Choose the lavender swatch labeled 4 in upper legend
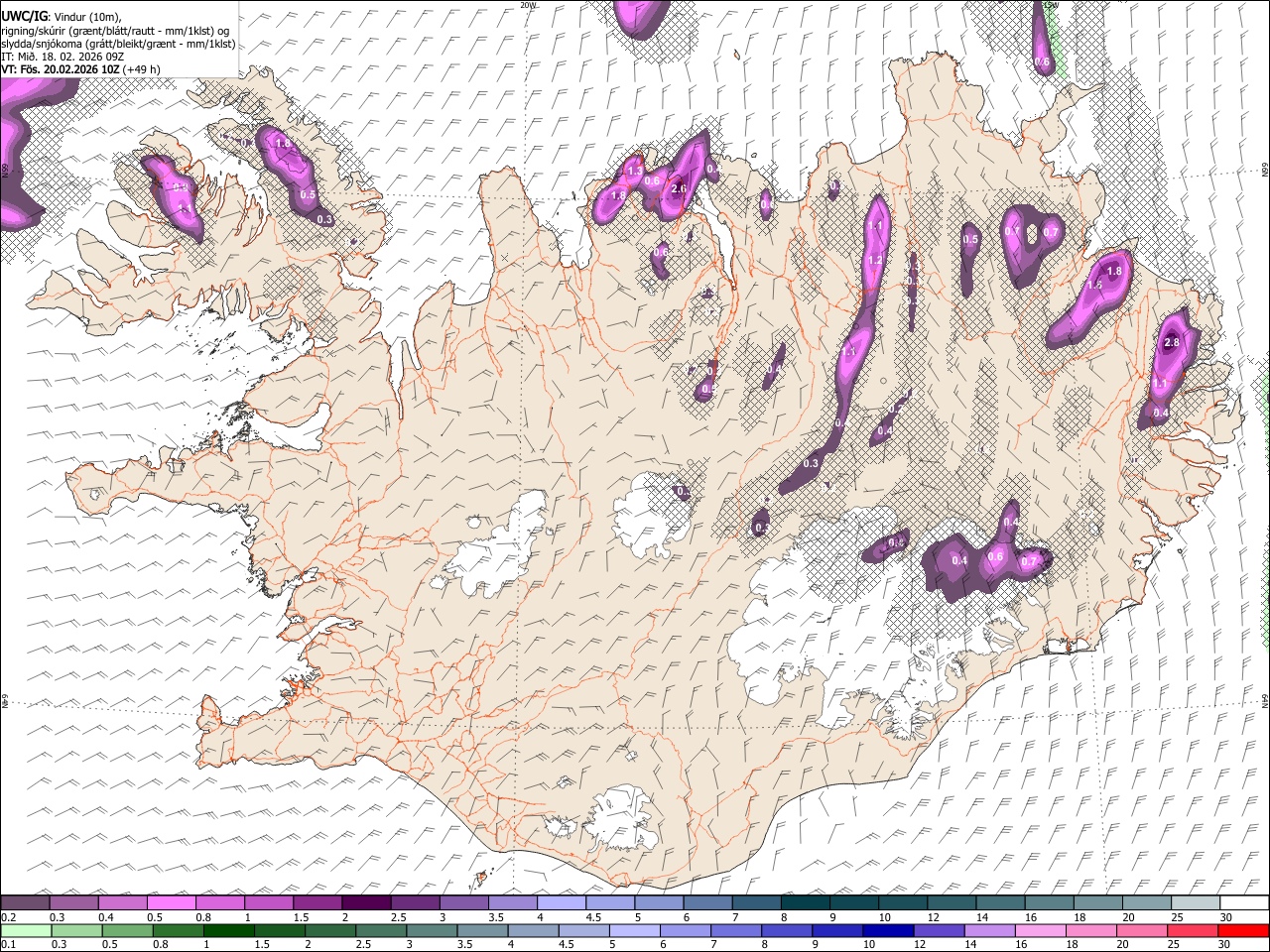1270x952 pixels. pos(561,902)
